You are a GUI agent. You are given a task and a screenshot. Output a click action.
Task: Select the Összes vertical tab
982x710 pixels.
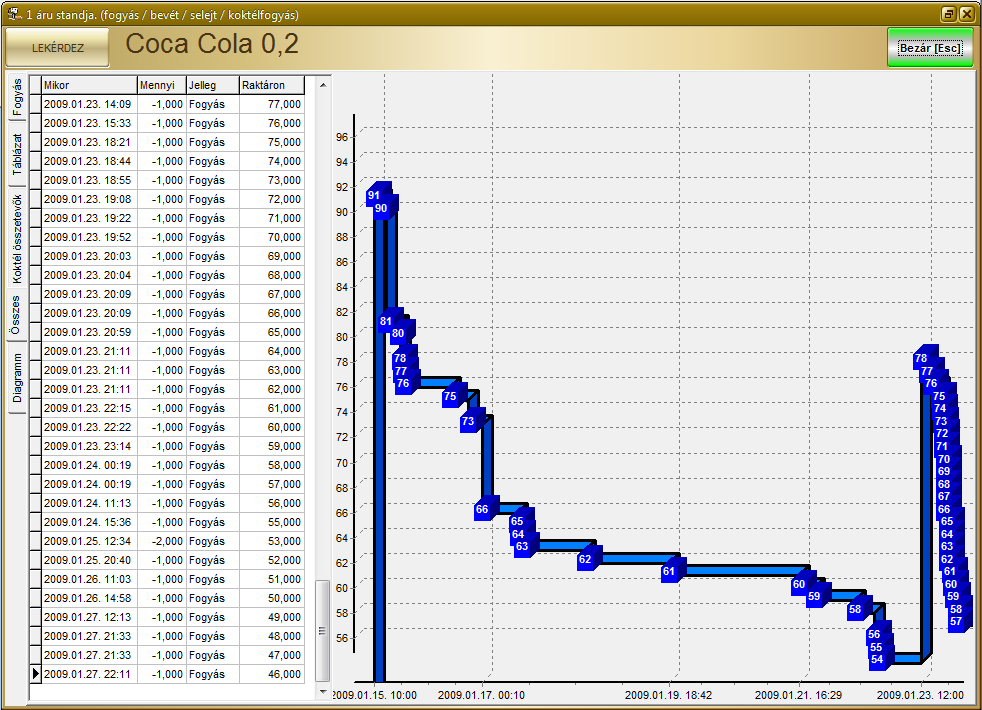point(16,314)
